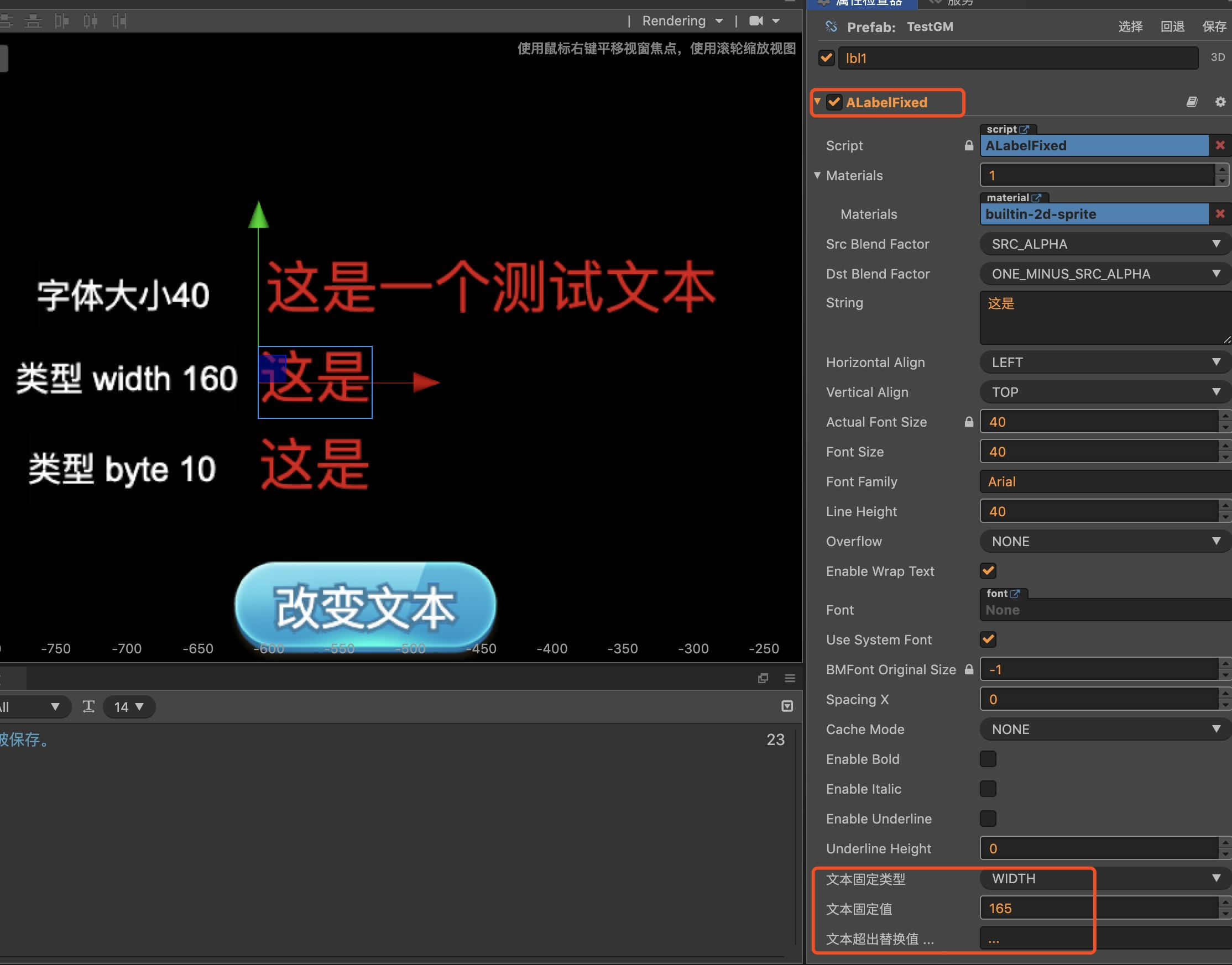Check the Enable Bold checkbox
This screenshot has width=1232, height=965.
click(x=988, y=759)
